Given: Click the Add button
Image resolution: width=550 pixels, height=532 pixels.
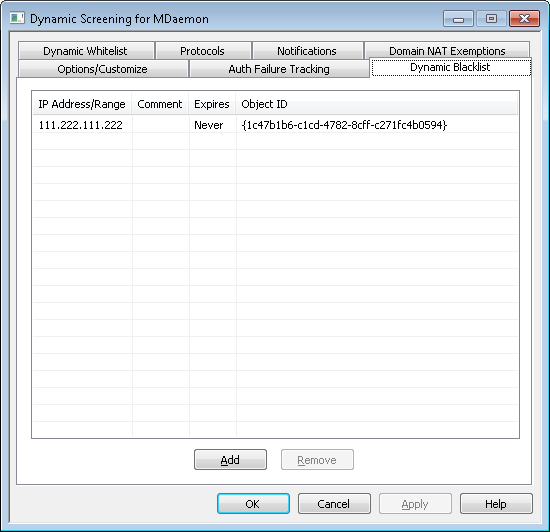Looking at the screenshot, I should [230, 459].
